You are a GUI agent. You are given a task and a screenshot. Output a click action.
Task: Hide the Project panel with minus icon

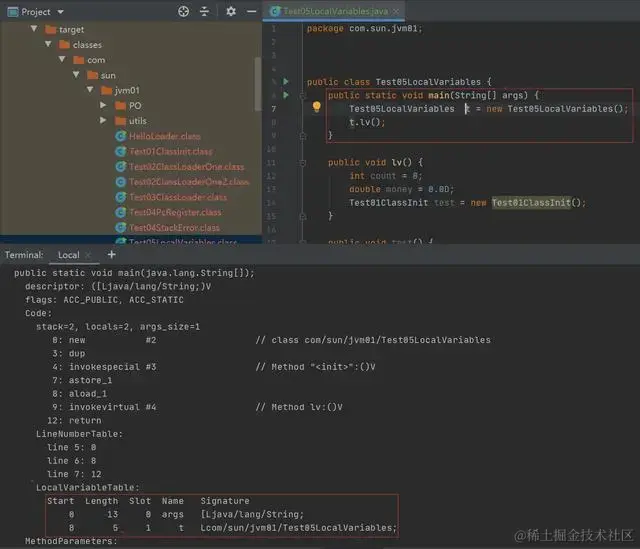[251, 11]
